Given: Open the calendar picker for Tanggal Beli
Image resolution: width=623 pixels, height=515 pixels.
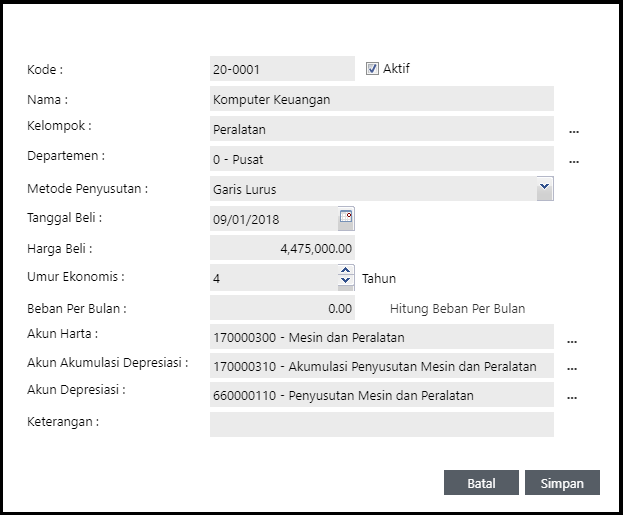Looking at the screenshot, I should point(346,217).
